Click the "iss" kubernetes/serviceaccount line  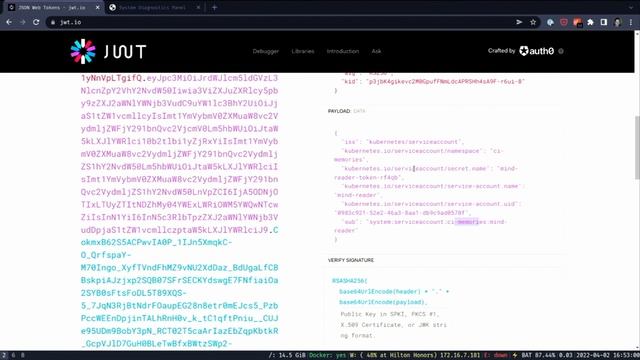403,142
